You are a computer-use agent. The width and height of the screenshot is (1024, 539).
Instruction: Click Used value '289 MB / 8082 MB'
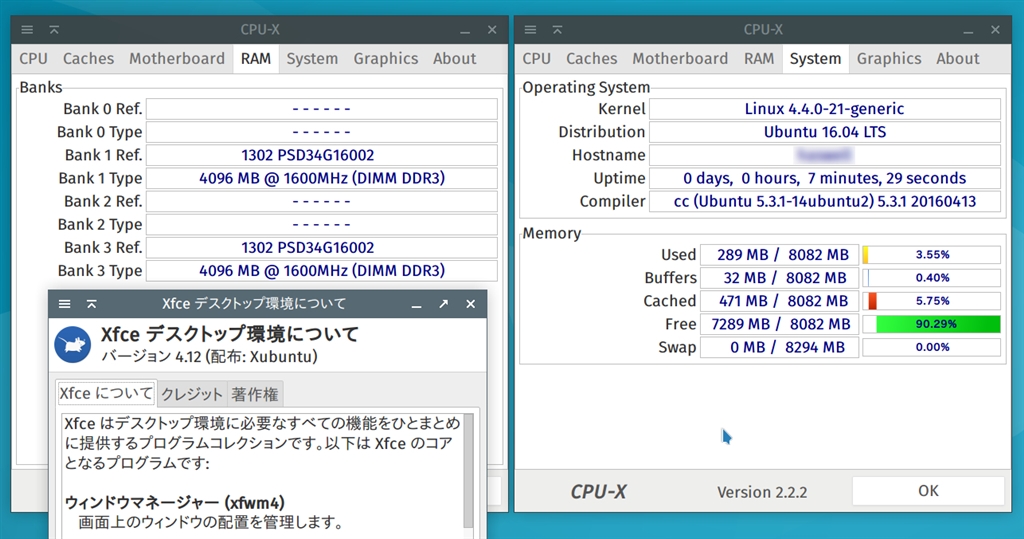pos(780,255)
